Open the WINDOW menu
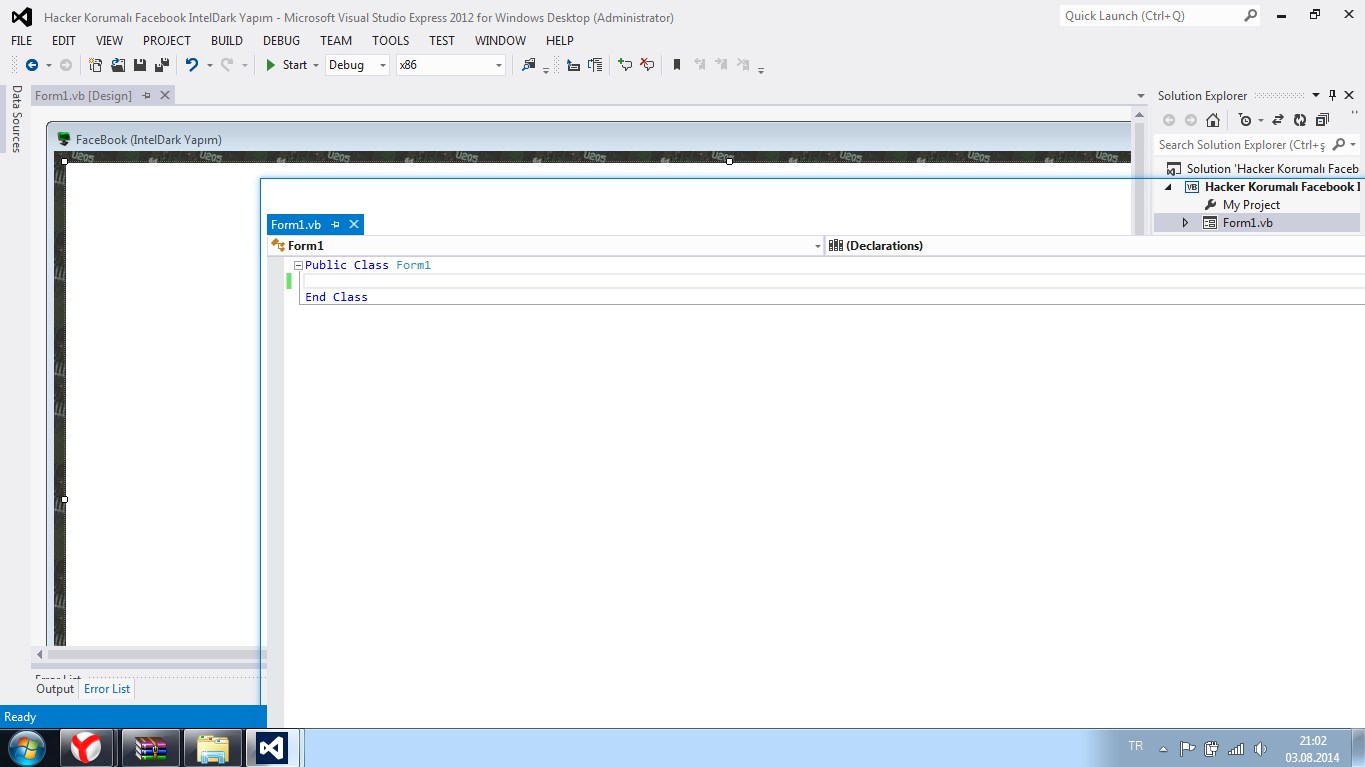This screenshot has height=767, width=1365. click(x=500, y=41)
